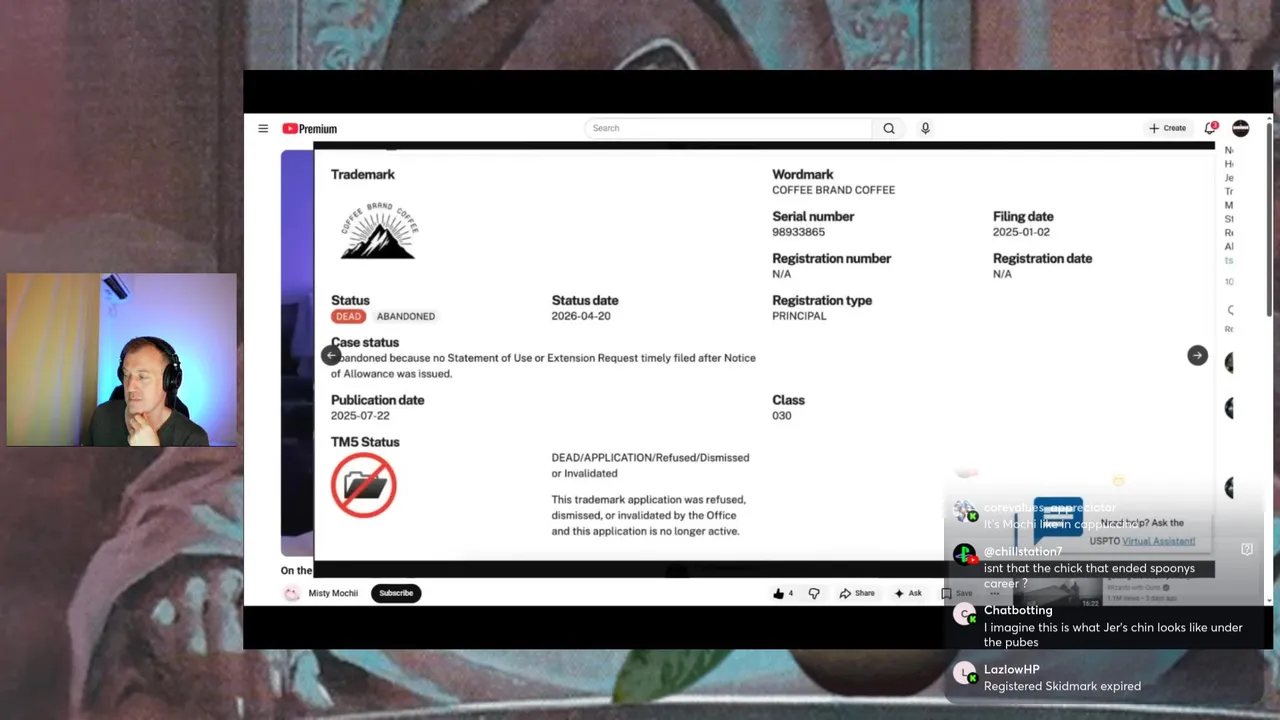Click chat username Chatbotting
1280x720 pixels.
point(1018,610)
